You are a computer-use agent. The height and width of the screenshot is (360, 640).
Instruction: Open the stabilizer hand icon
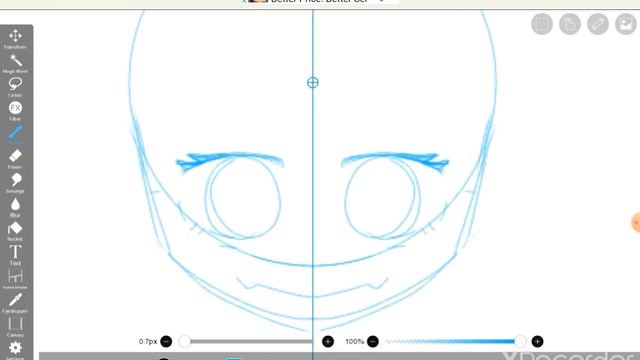[570, 24]
